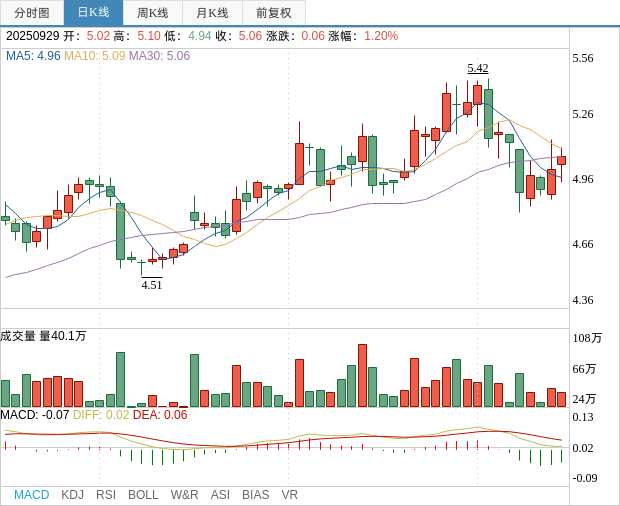Viewport: 620px width, 506px height.
Task: Click the 成交量 量40.1万 label
Action: pos(43,336)
